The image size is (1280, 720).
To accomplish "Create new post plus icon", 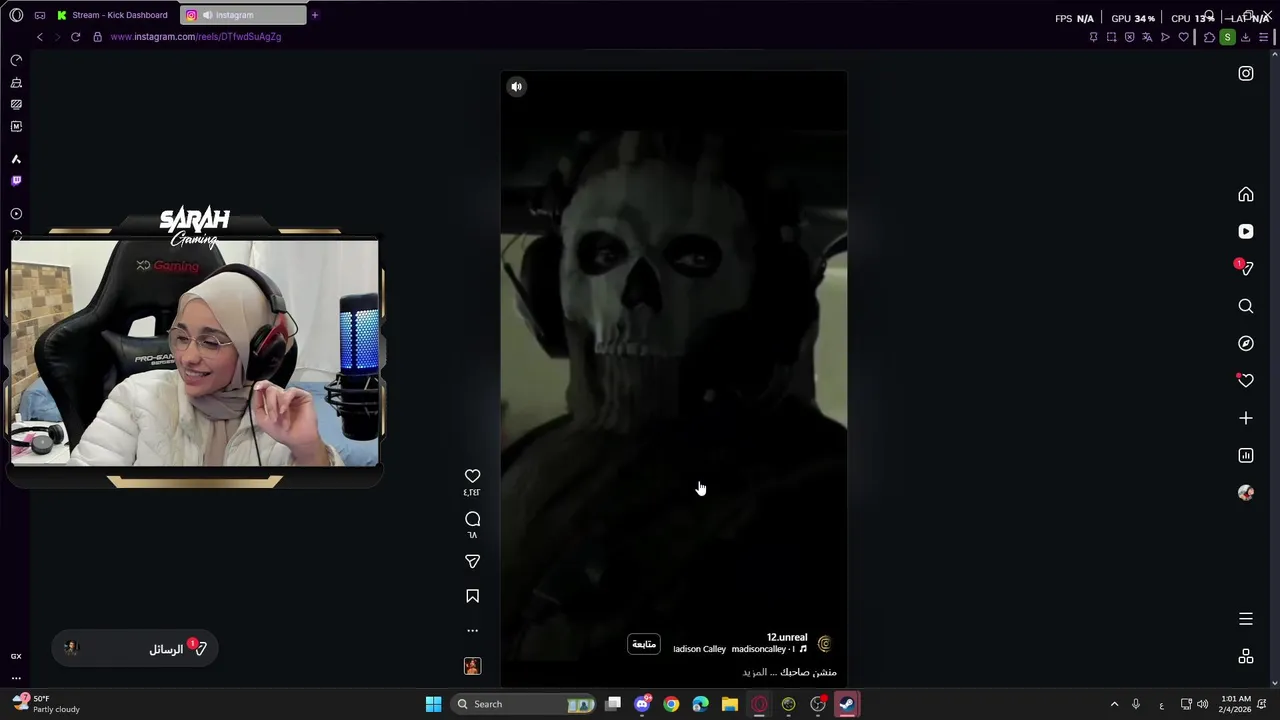I will click(1245, 418).
